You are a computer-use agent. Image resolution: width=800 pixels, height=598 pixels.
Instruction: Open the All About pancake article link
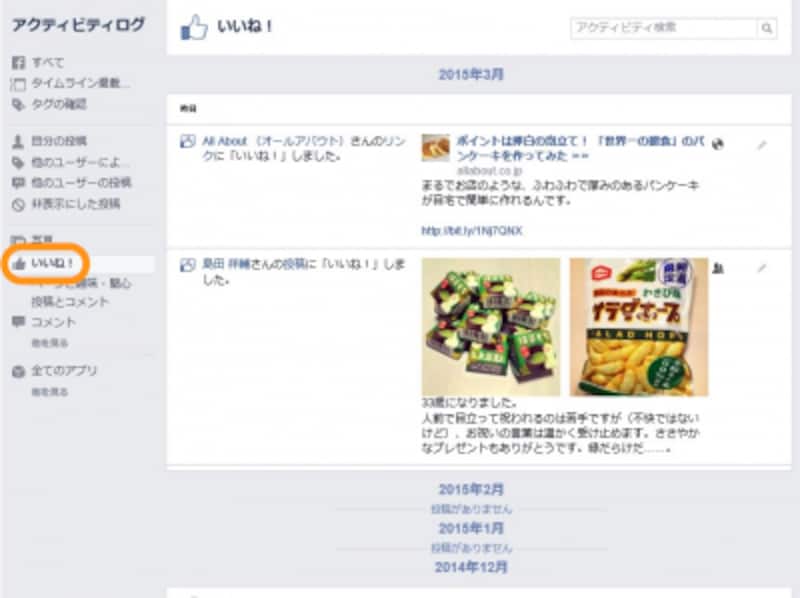click(580, 148)
